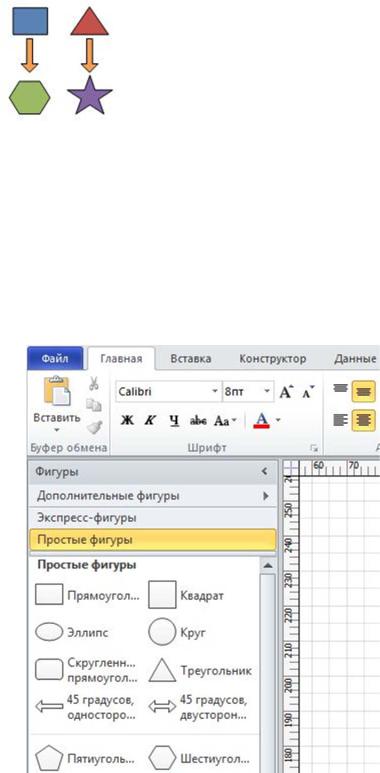Select the Скругленный прямоугольник shape

(87, 670)
